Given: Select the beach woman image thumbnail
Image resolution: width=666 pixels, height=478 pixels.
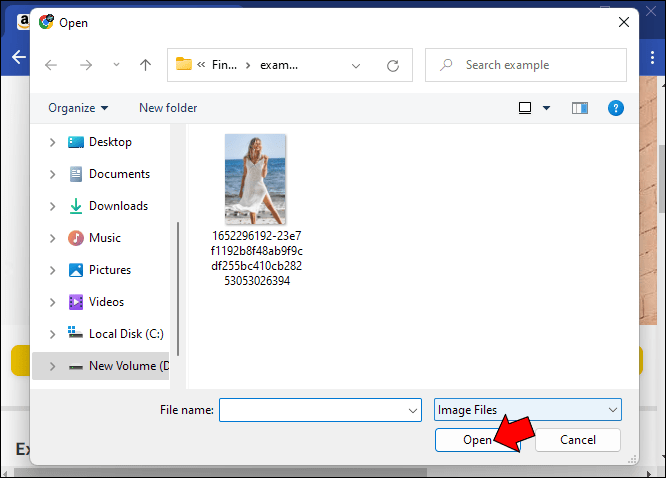Looking at the screenshot, I should (x=255, y=179).
